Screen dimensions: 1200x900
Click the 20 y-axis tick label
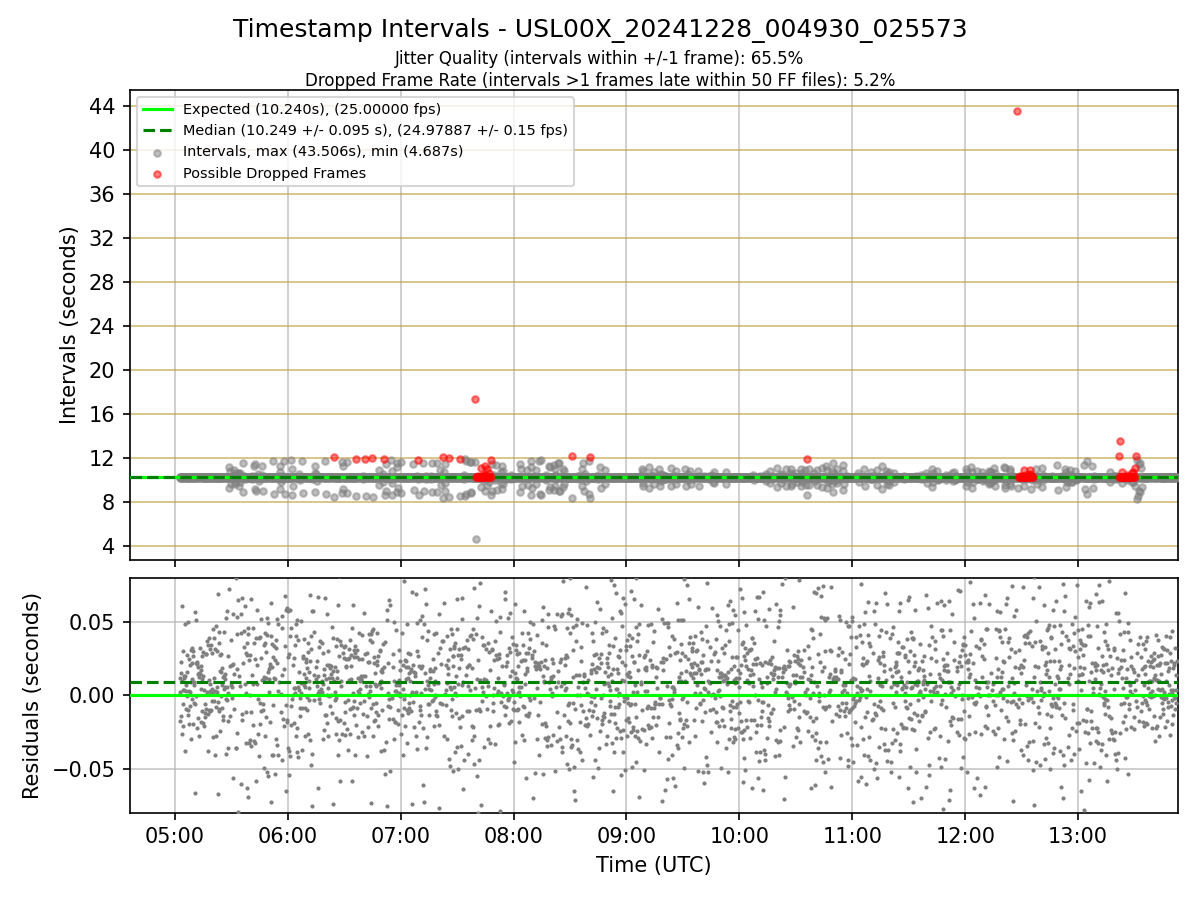click(104, 370)
